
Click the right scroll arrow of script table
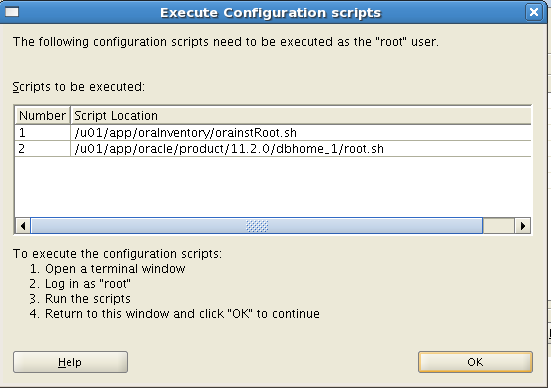523,226
